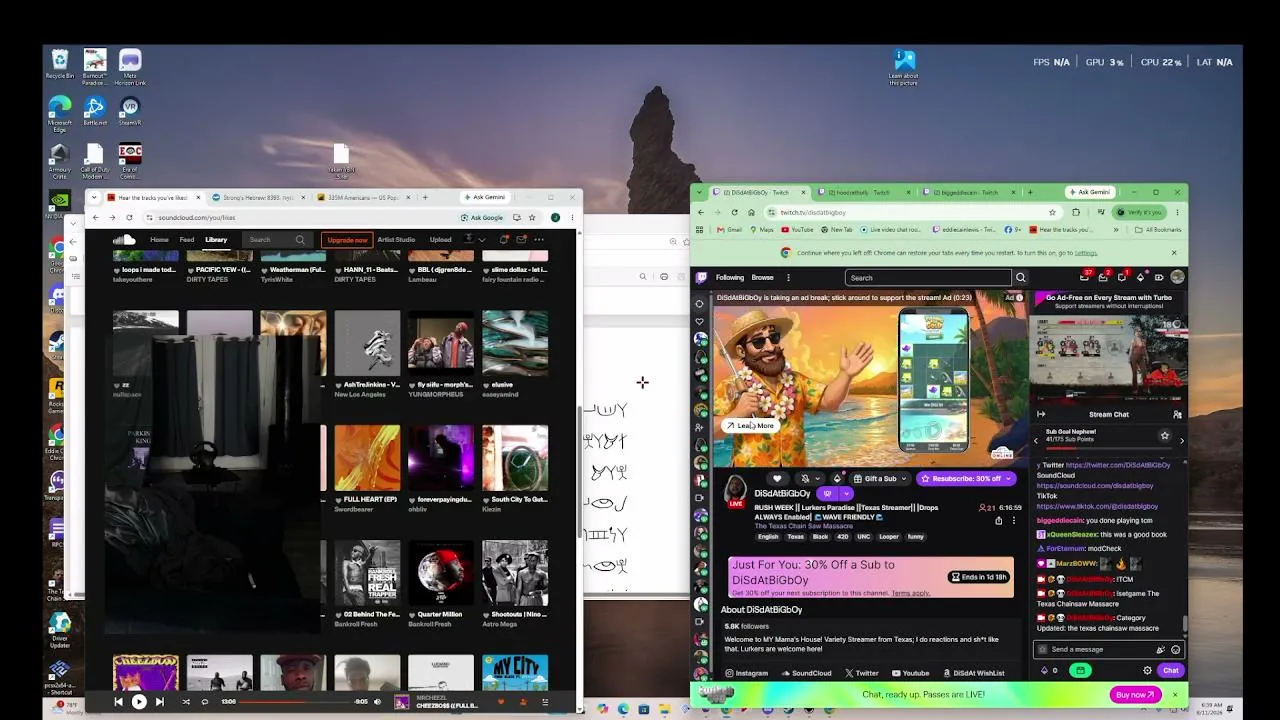1280x720 pixels.
Task: Switch to the hoodcathorty Twitch tab
Action: tap(864, 192)
